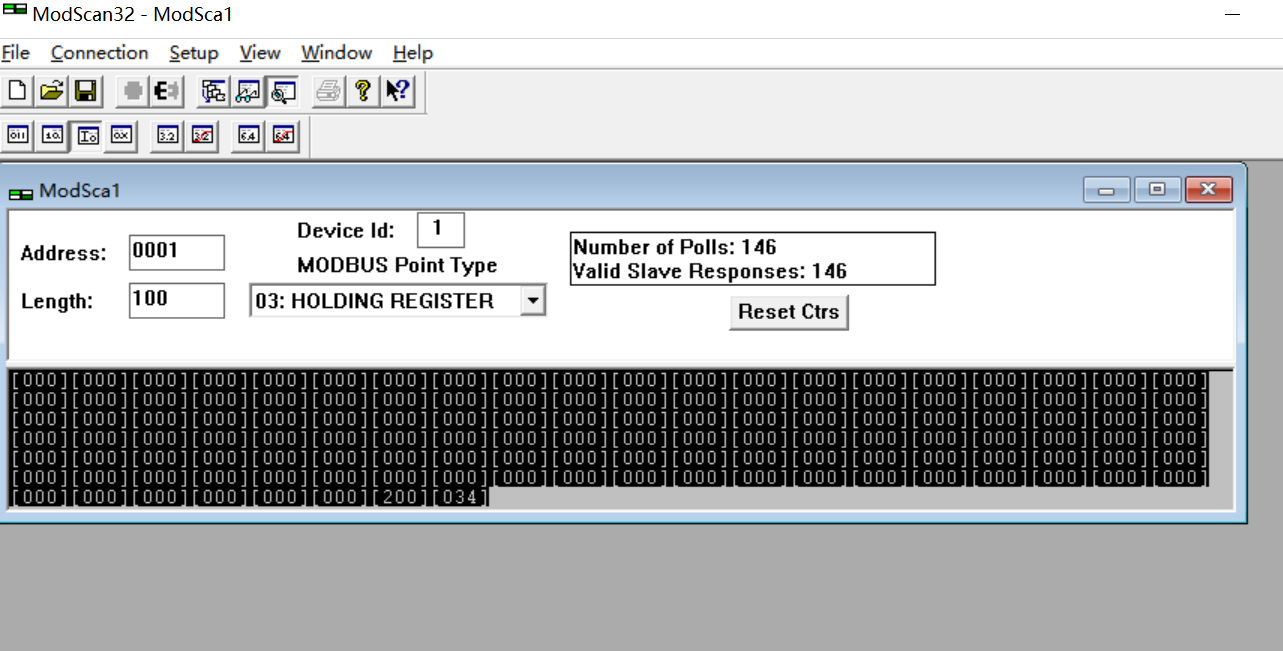Click the Valid Slave Responses: 146 text
Viewport: 1283px width, 651px height.
(710, 271)
